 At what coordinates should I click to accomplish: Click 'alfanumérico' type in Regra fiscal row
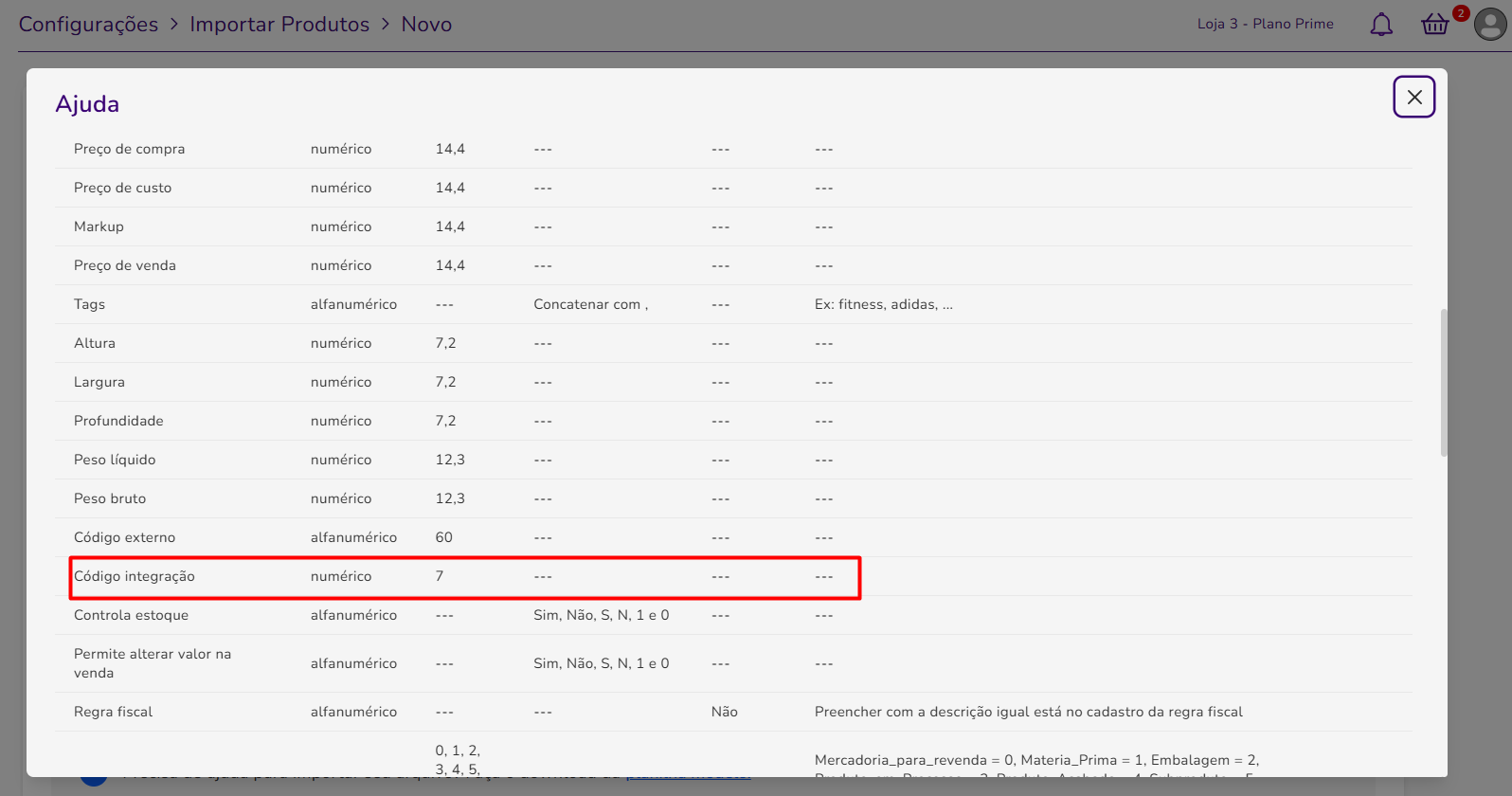coord(354,712)
